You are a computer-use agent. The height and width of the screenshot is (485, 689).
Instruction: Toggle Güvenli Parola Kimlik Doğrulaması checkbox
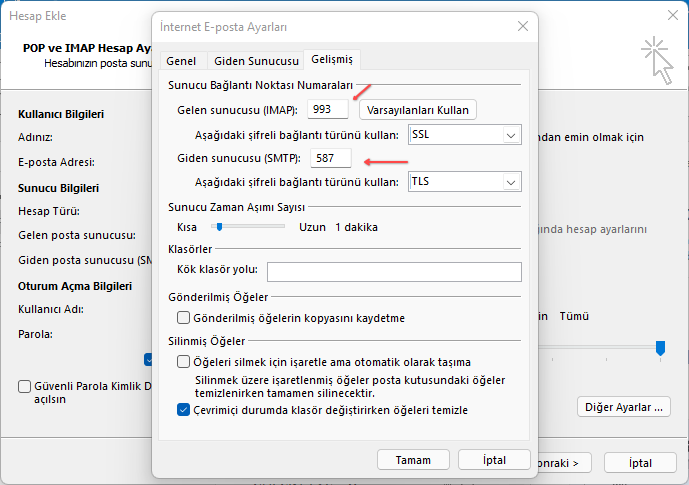pyautogui.click(x=24, y=386)
